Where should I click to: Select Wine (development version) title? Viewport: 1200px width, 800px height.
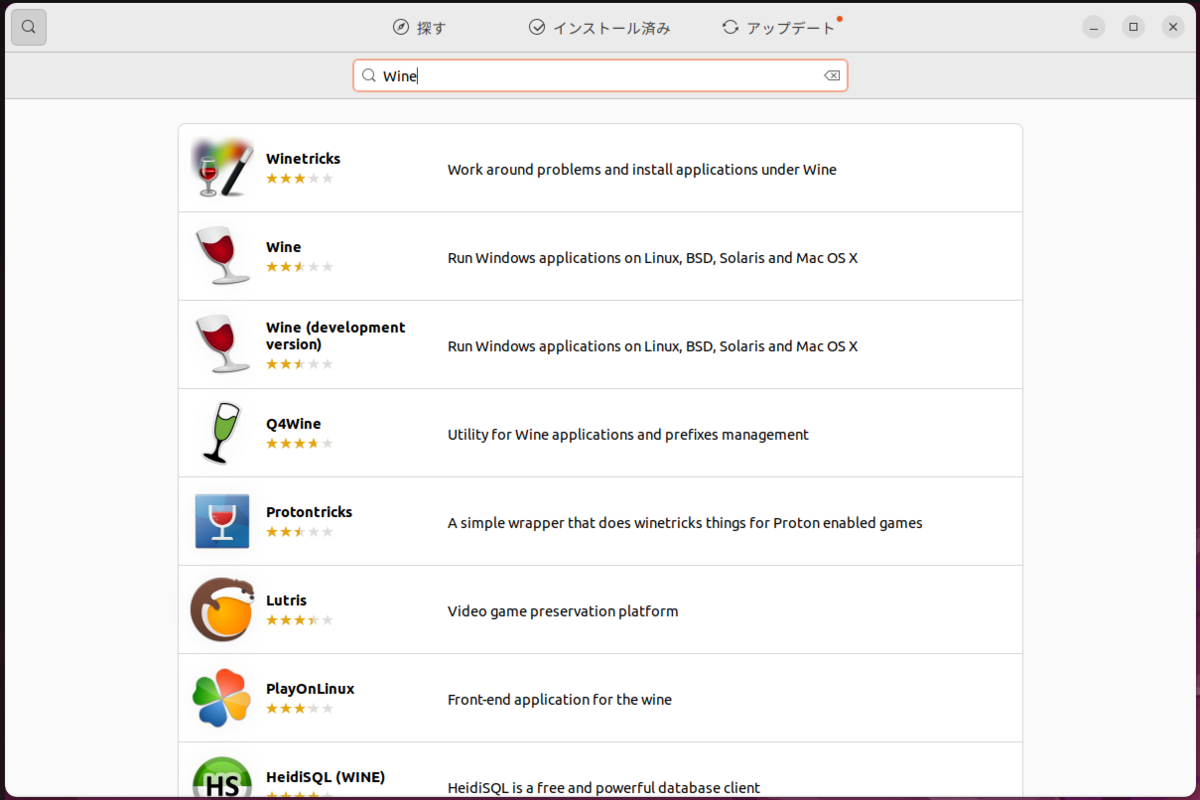336,336
